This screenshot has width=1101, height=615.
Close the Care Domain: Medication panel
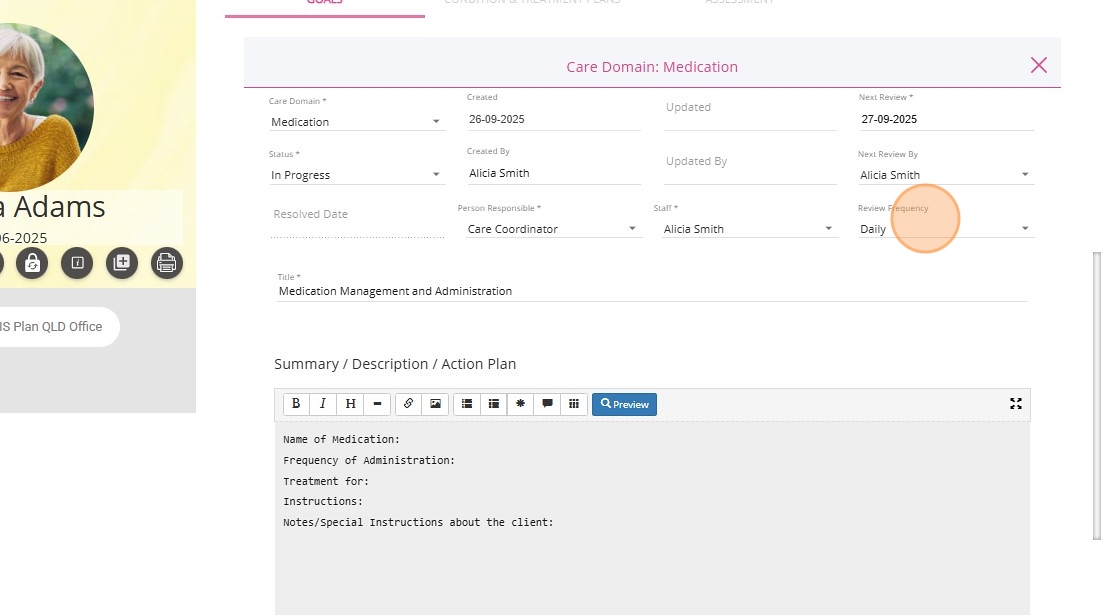[x=1039, y=66]
